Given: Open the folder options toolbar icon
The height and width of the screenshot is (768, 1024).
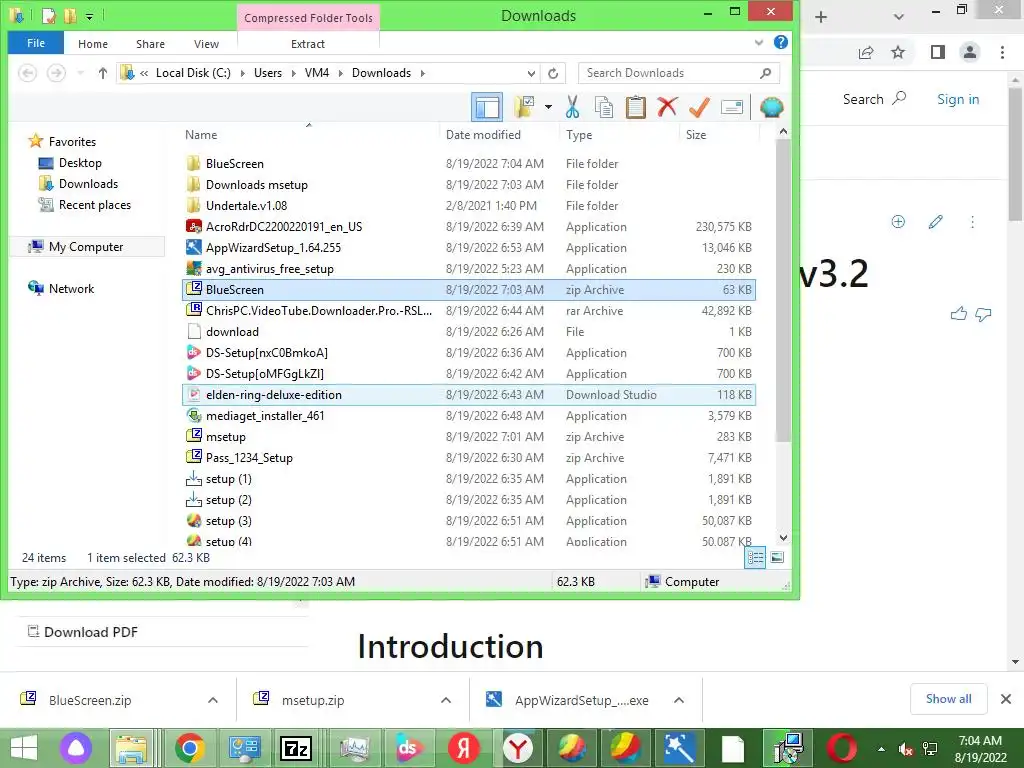Looking at the screenshot, I should pos(524,107).
